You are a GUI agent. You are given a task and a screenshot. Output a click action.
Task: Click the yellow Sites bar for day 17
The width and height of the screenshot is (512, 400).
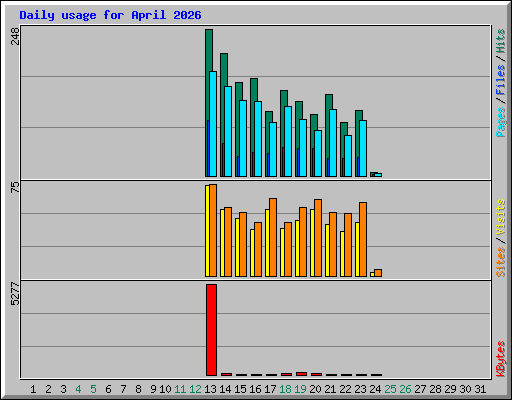267,243
